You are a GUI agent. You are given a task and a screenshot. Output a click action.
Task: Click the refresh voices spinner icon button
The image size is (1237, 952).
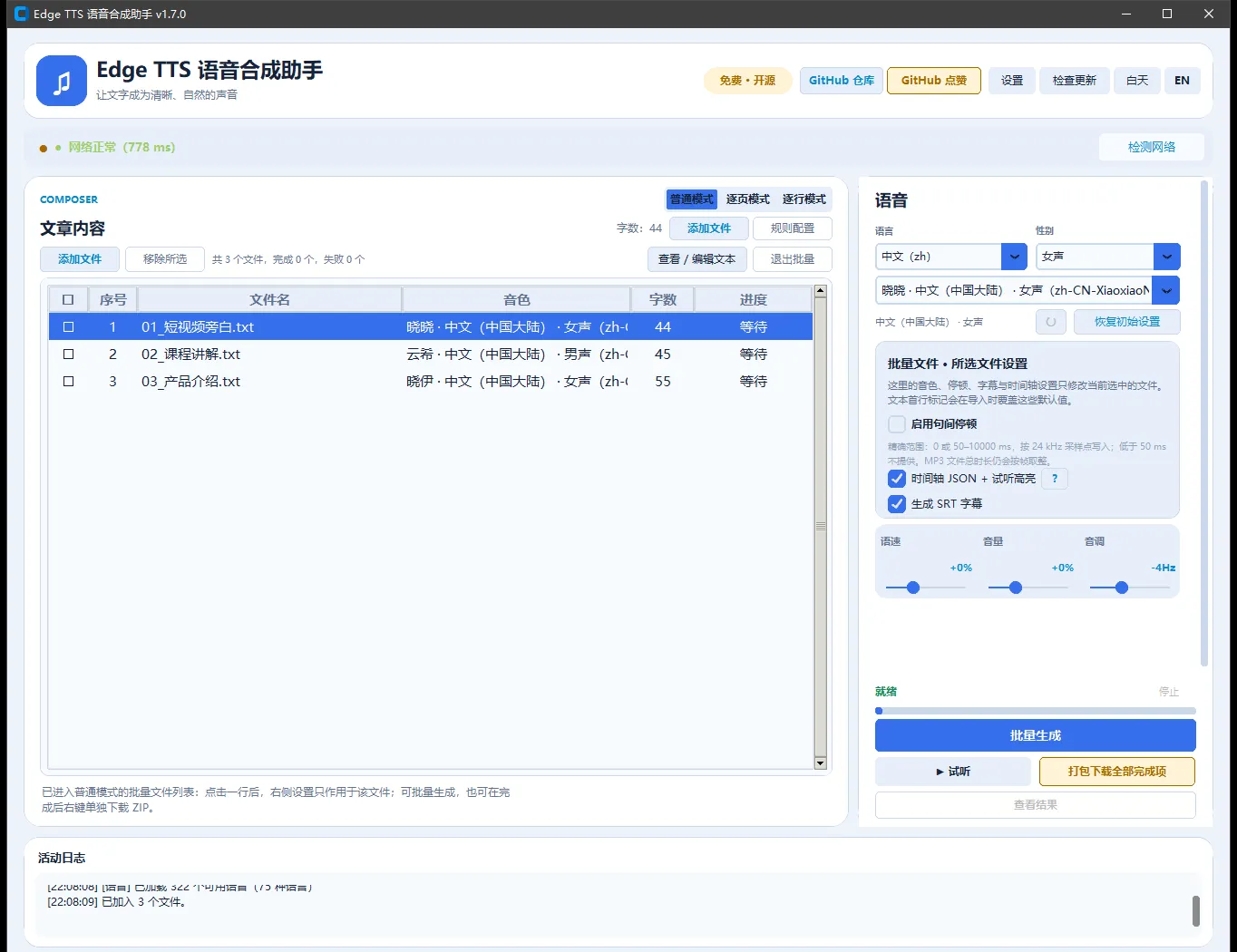coord(1051,322)
